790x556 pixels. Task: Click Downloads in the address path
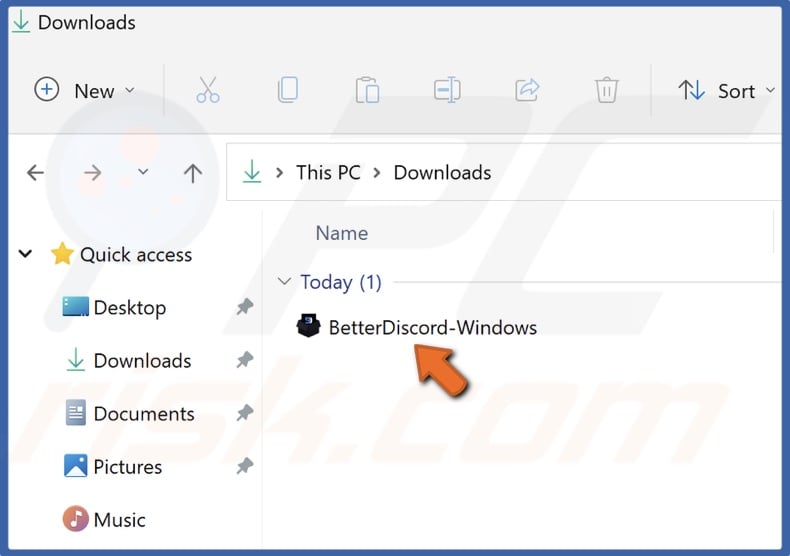(x=442, y=173)
